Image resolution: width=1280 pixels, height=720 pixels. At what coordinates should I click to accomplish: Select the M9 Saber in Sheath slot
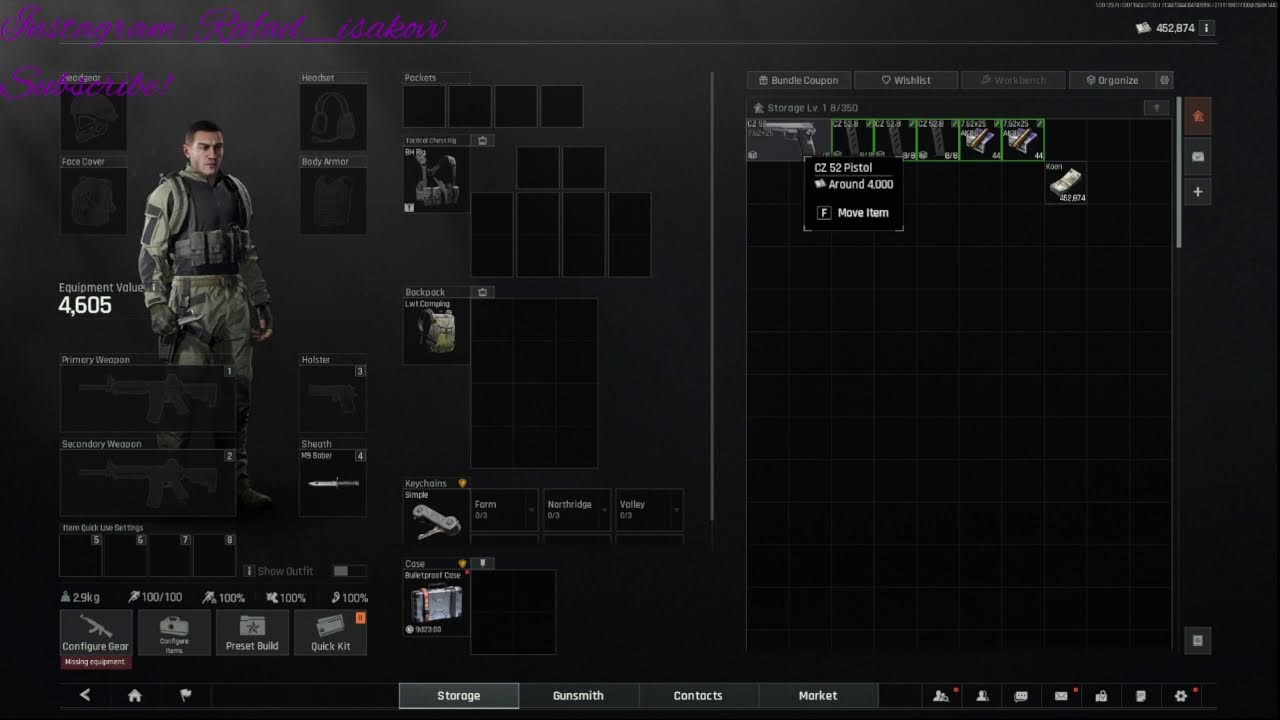333,483
